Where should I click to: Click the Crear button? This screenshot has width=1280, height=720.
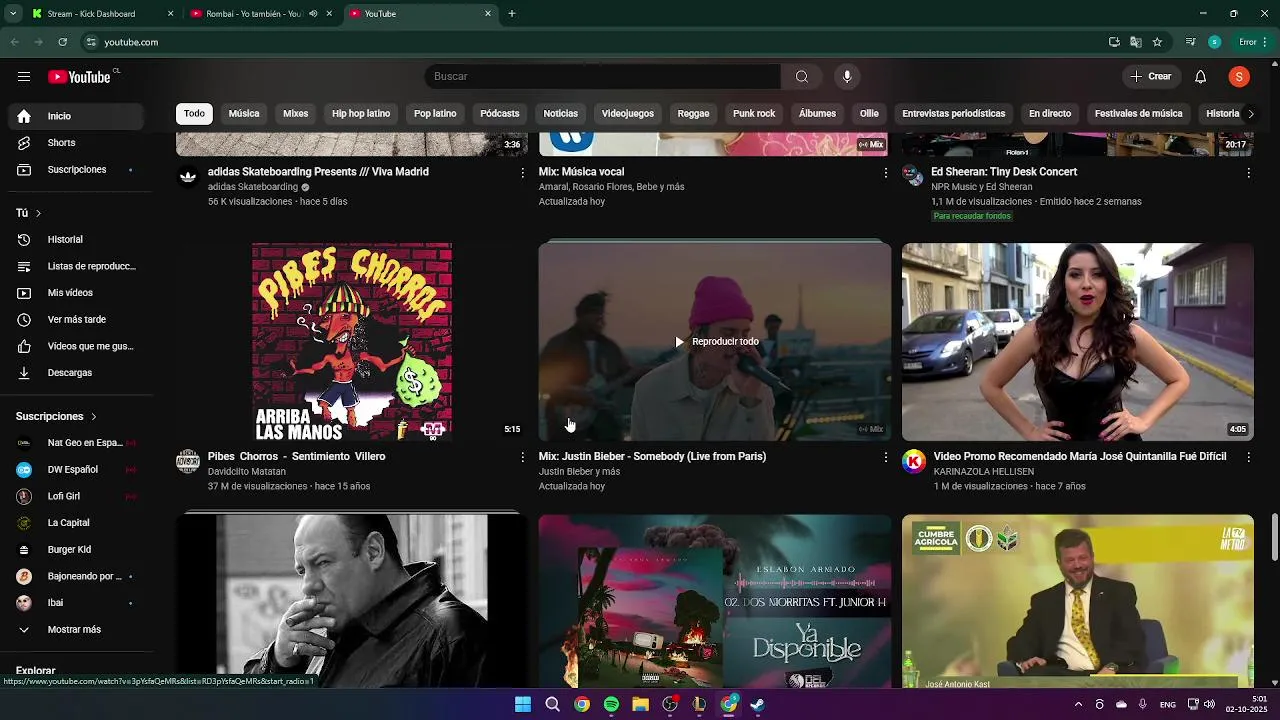tap(1150, 77)
